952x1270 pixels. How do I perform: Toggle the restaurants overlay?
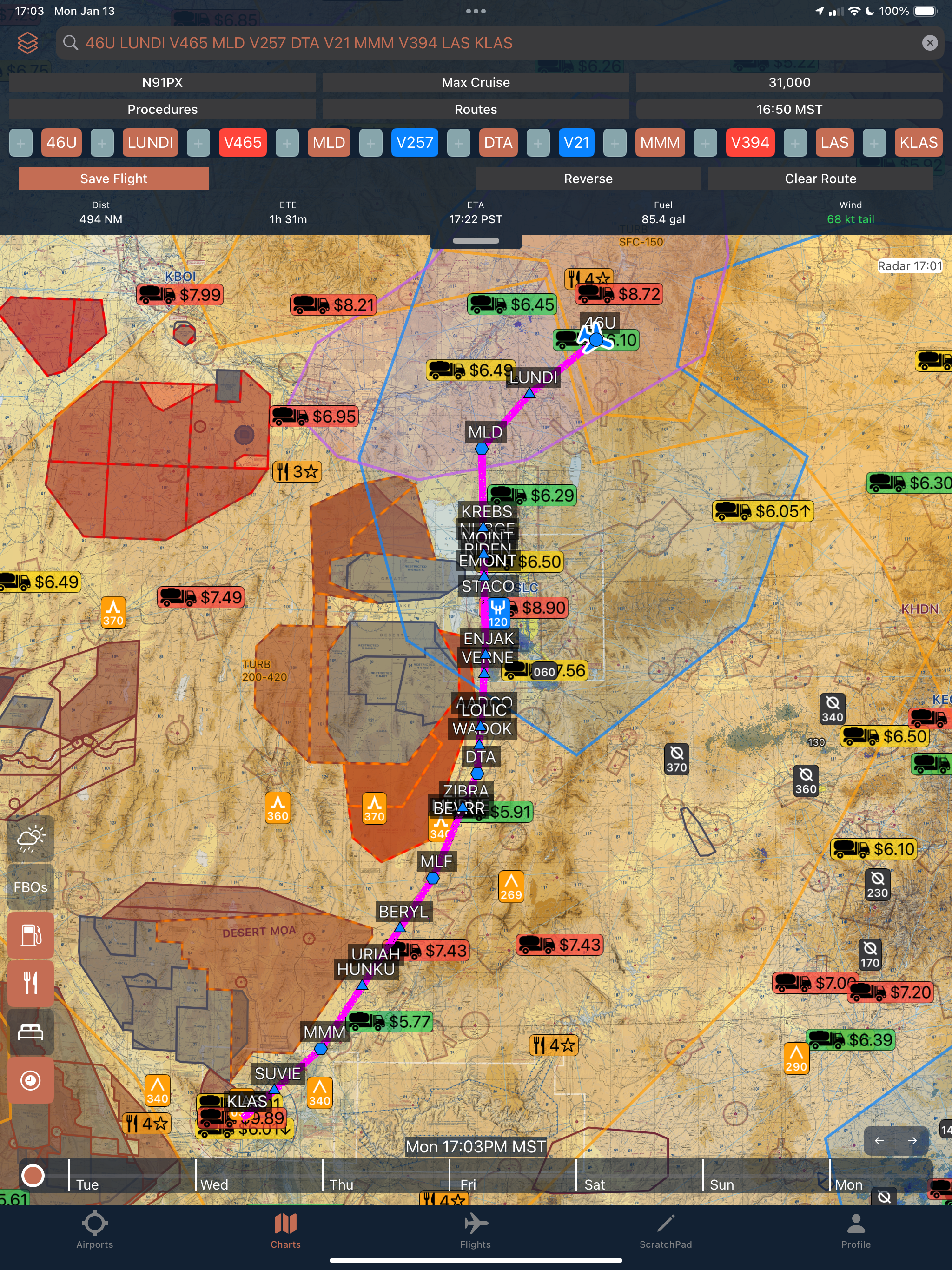coord(30,984)
